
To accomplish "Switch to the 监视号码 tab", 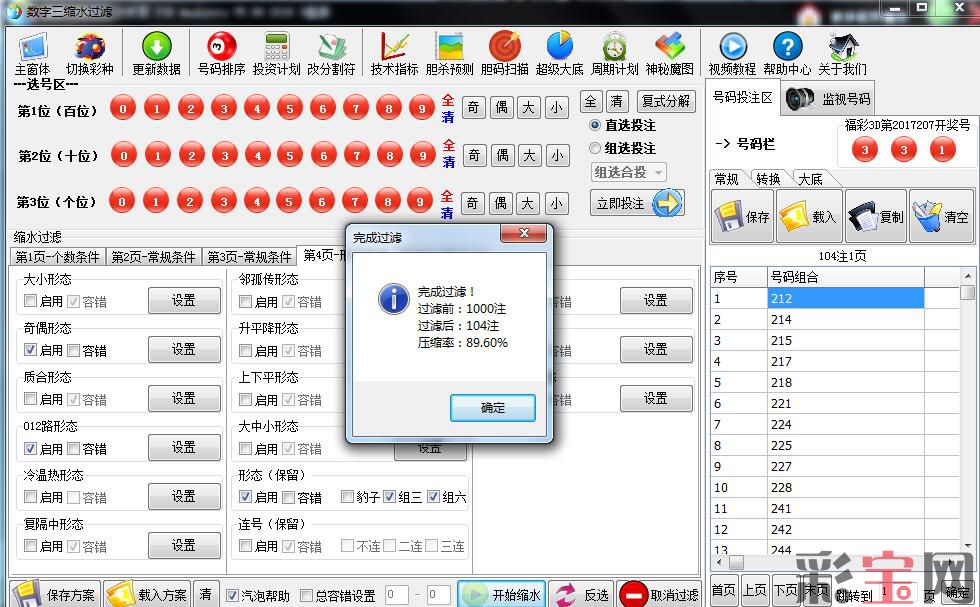I will 827,99.
